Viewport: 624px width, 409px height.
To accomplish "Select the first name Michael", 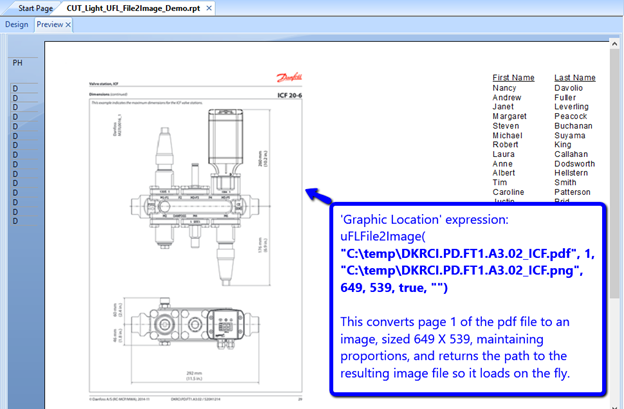I will 507,135.
